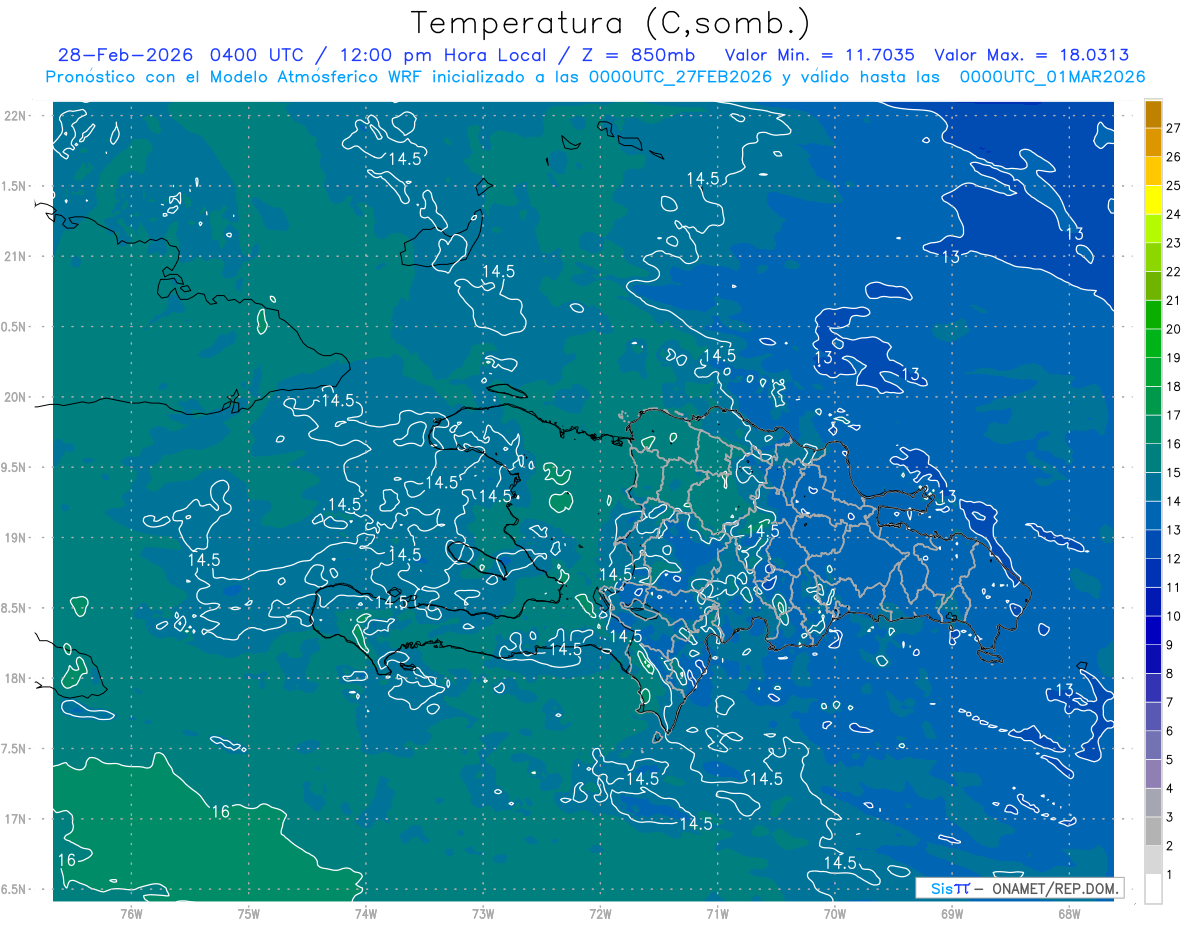Click the 26 label on the color scale
This screenshot has width=1200, height=927.
[1174, 156]
